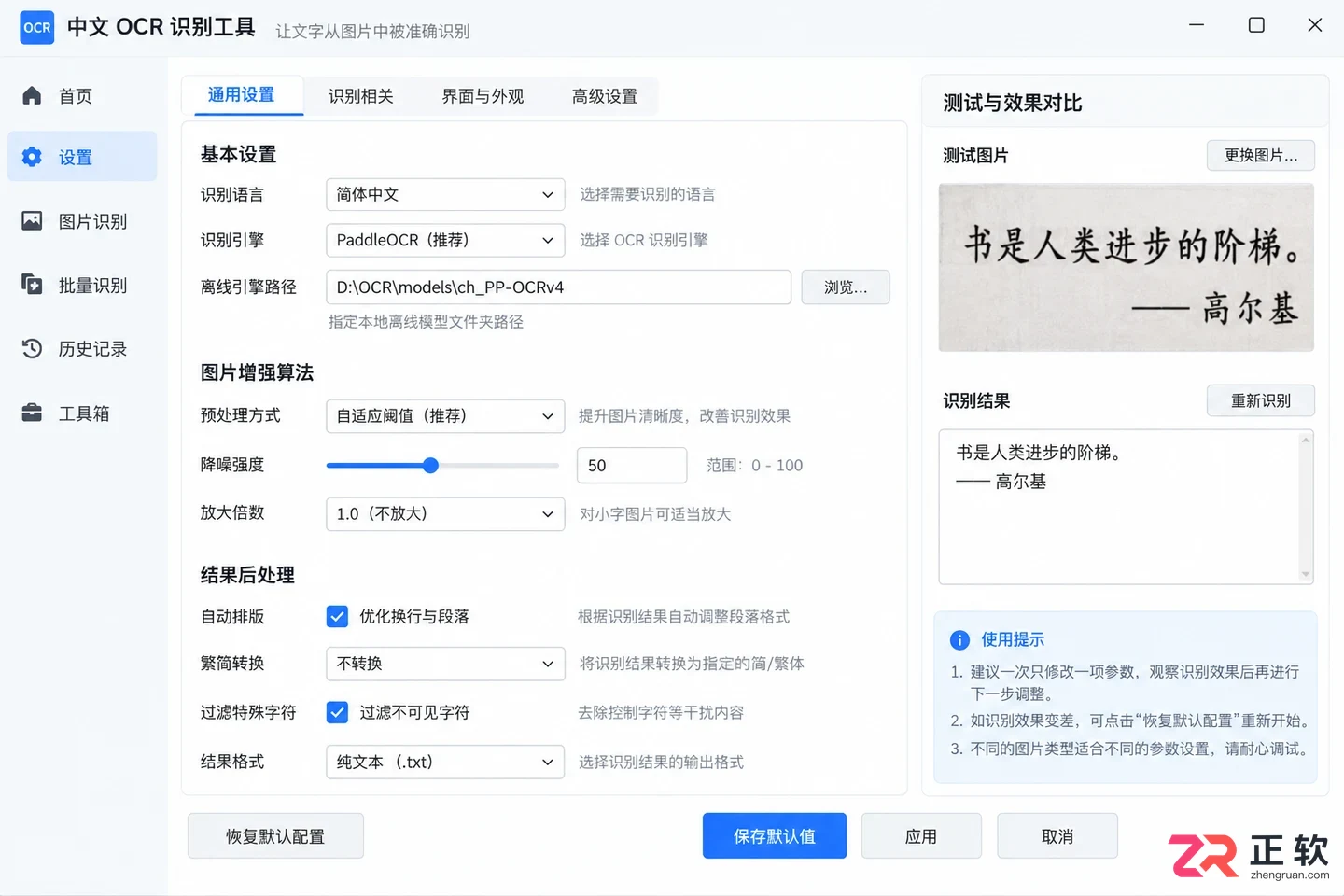The image size is (1344, 896).
Task: Click the 离线引擎路径 input field
Action: click(558, 287)
